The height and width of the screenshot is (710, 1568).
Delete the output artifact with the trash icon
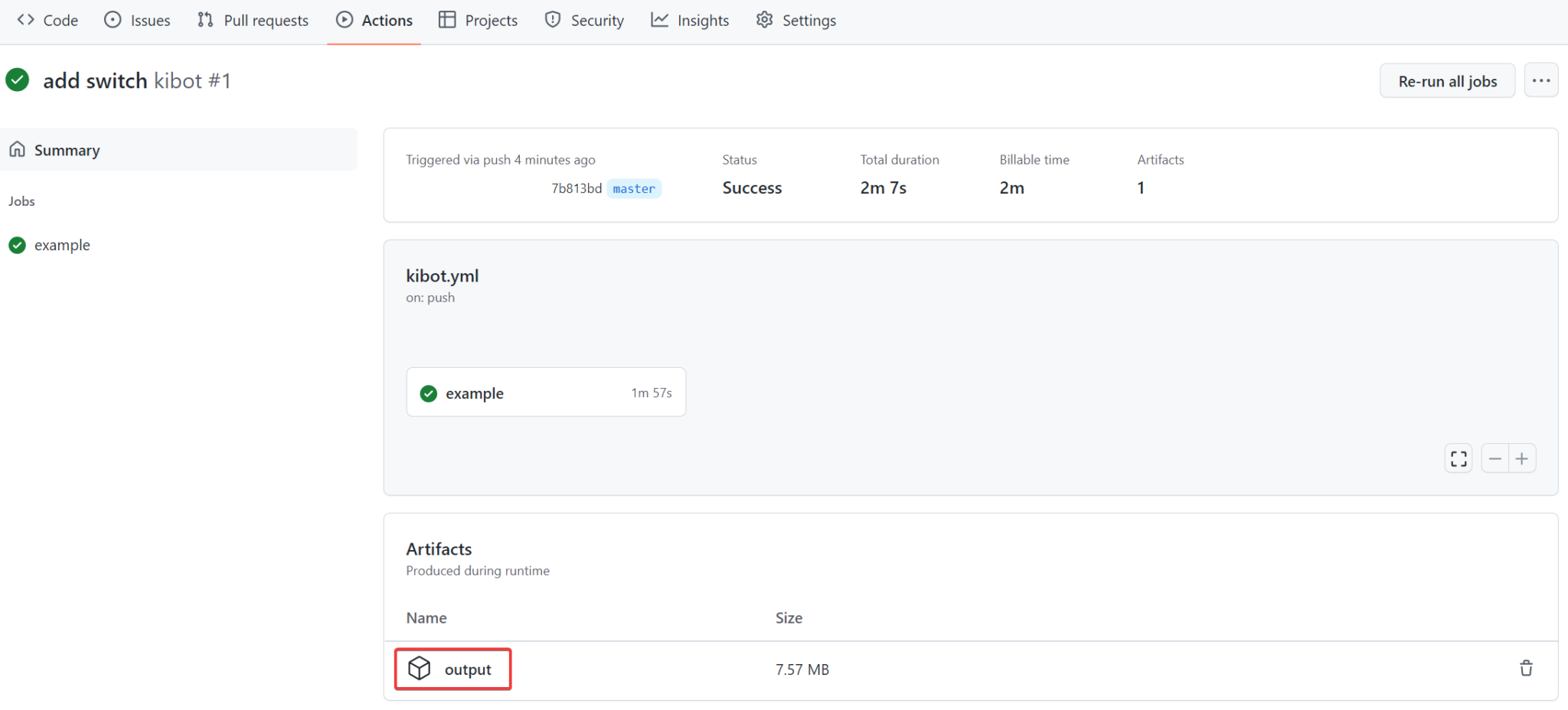[x=1526, y=668]
